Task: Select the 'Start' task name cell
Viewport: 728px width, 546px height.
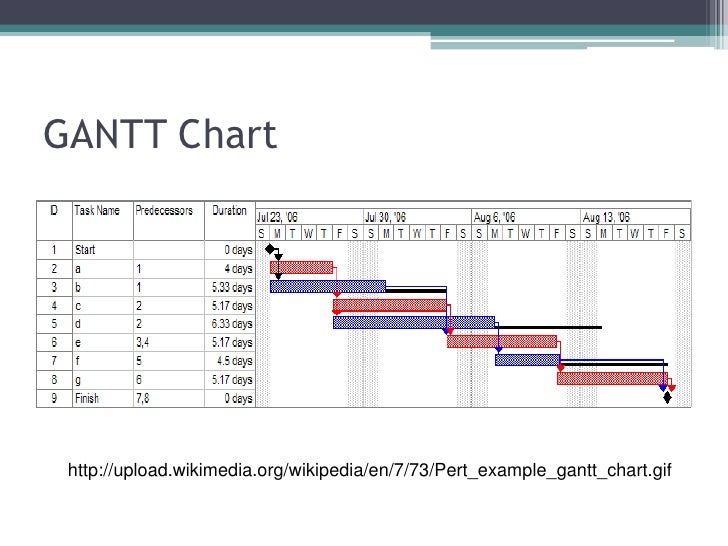Action: coord(103,250)
